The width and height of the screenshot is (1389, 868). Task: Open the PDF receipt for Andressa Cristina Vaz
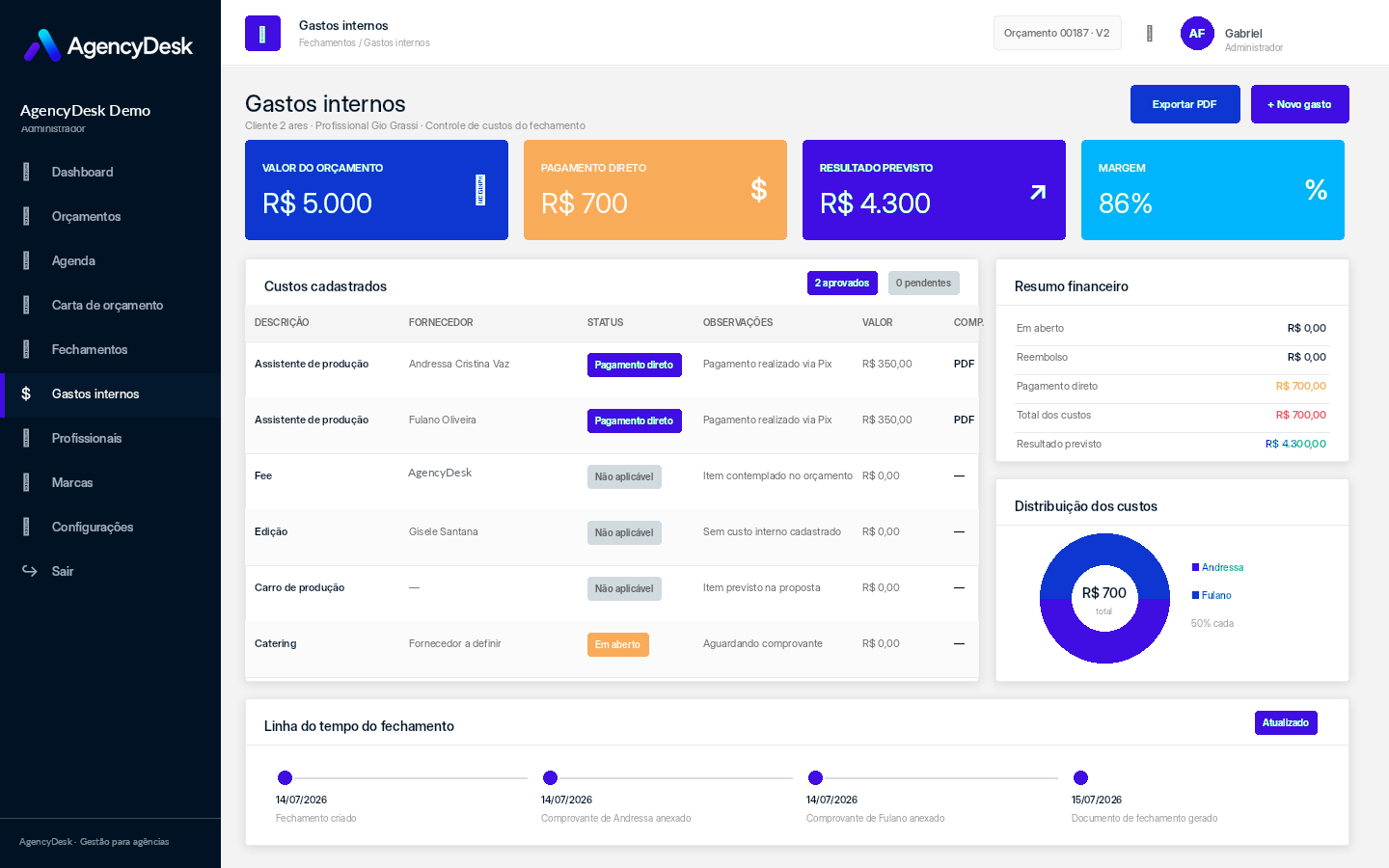click(x=964, y=365)
